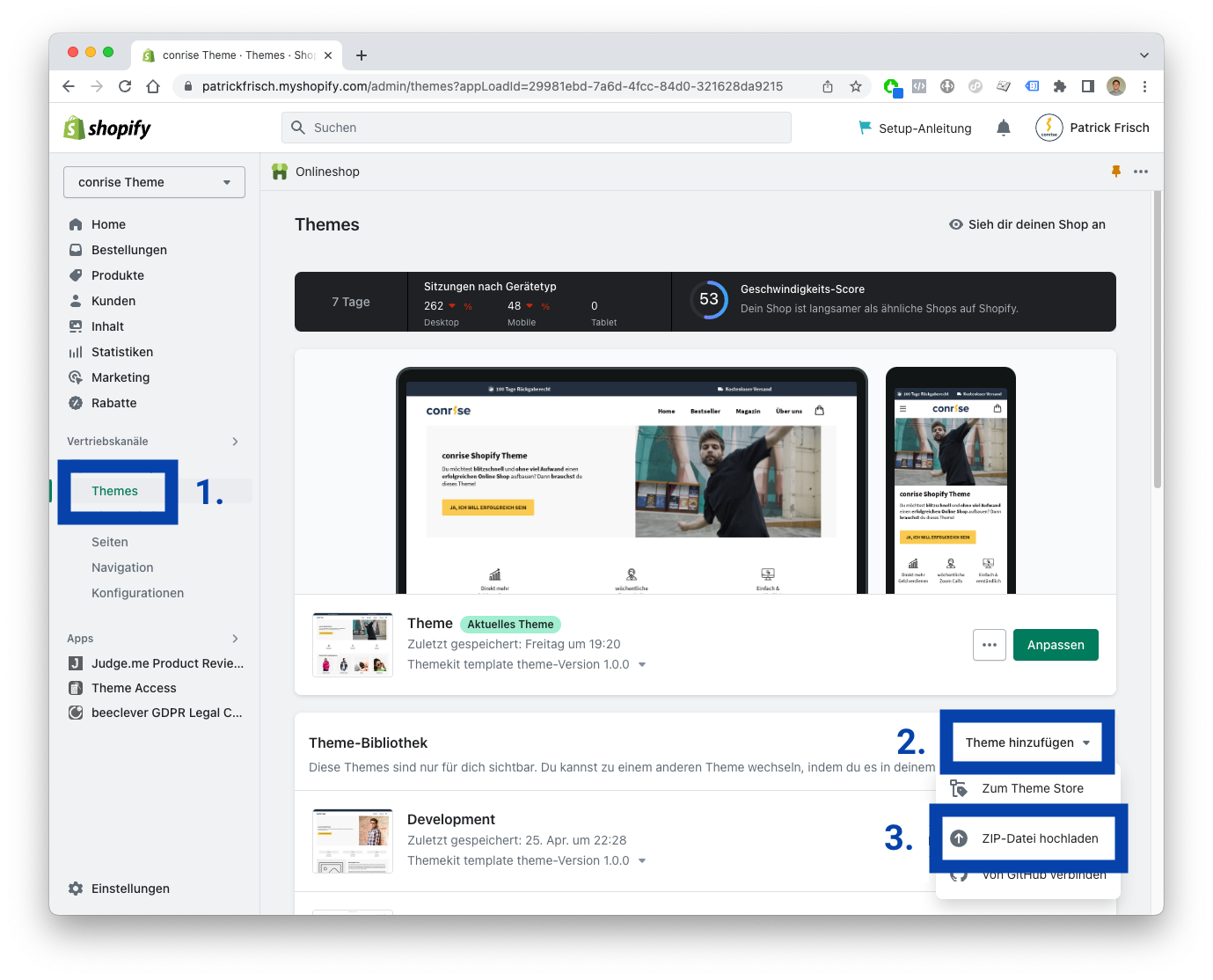The width and height of the screenshot is (1213, 980).
Task: Open Konfigurationen in sidebar
Action: point(138,593)
